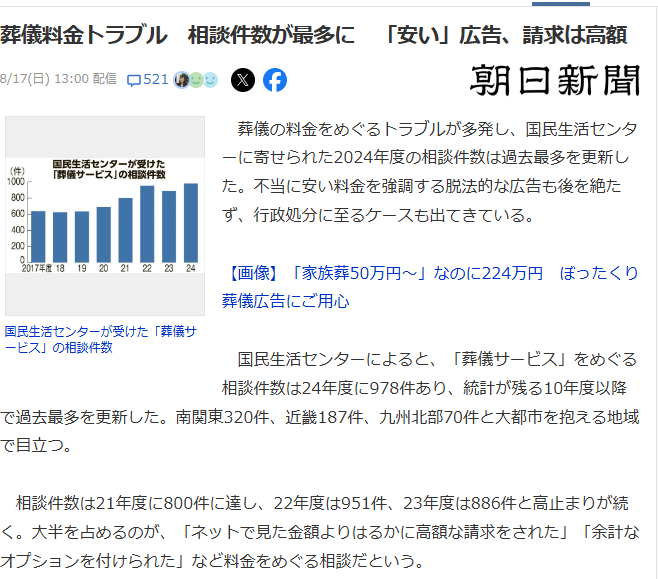658x579 pixels.
Task: Click the commenter avatar icons
Action: click(x=196, y=80)
